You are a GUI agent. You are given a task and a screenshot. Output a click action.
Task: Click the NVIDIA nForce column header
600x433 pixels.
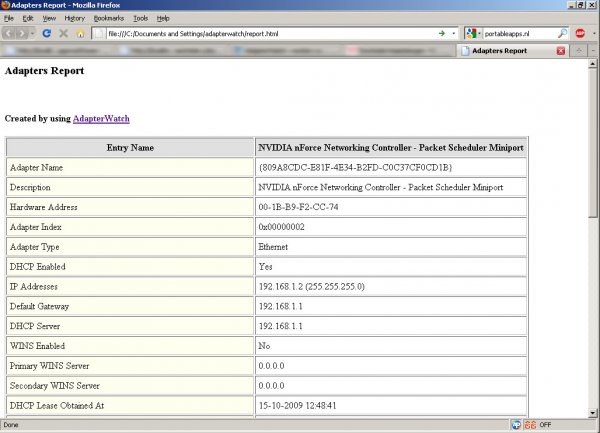pyautogui.click(x=391, y=148)
